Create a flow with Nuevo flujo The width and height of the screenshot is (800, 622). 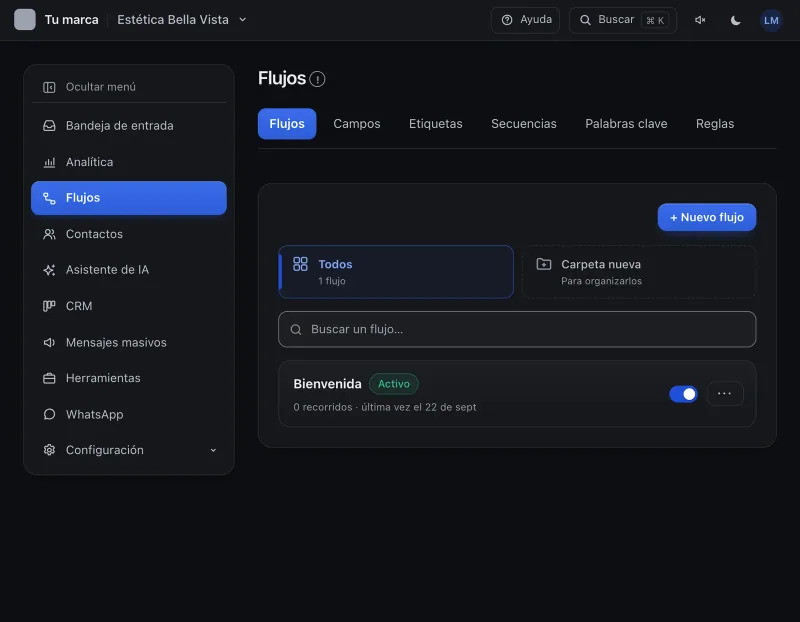707,217
